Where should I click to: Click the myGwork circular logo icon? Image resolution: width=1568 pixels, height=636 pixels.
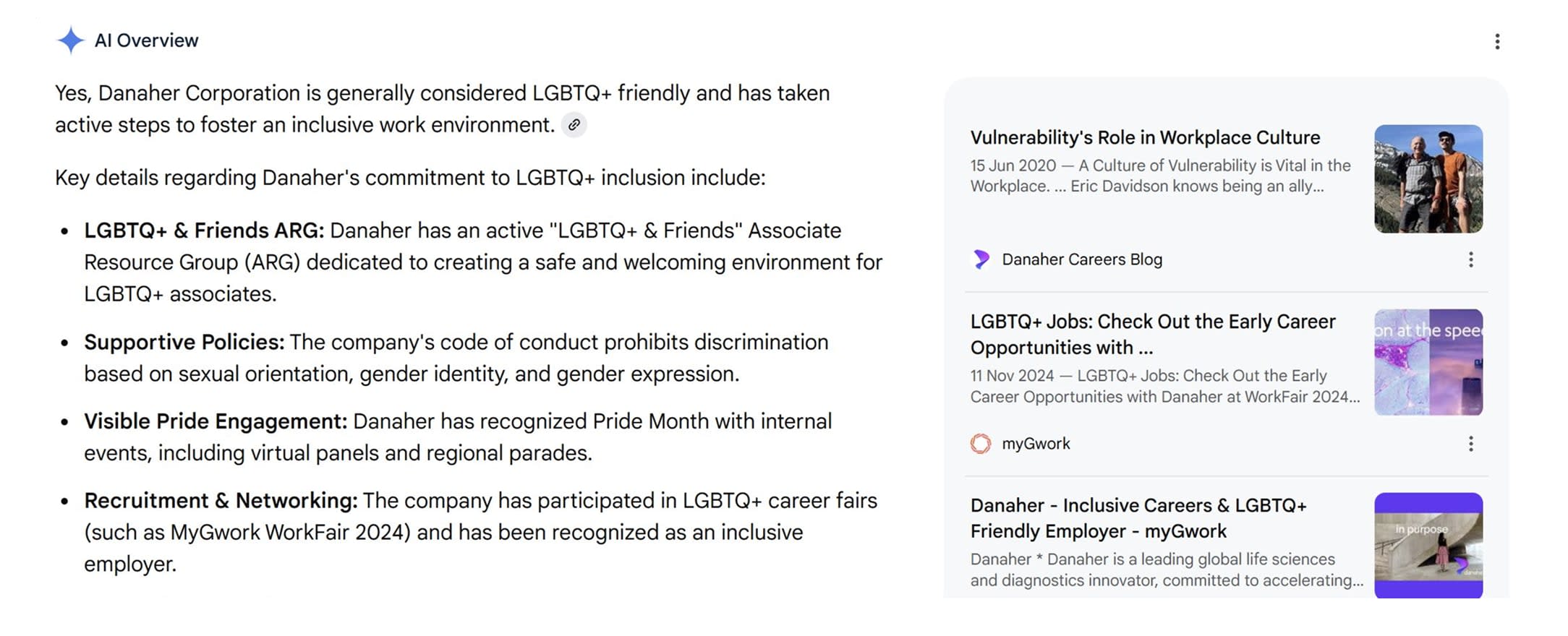pos(981,444)
